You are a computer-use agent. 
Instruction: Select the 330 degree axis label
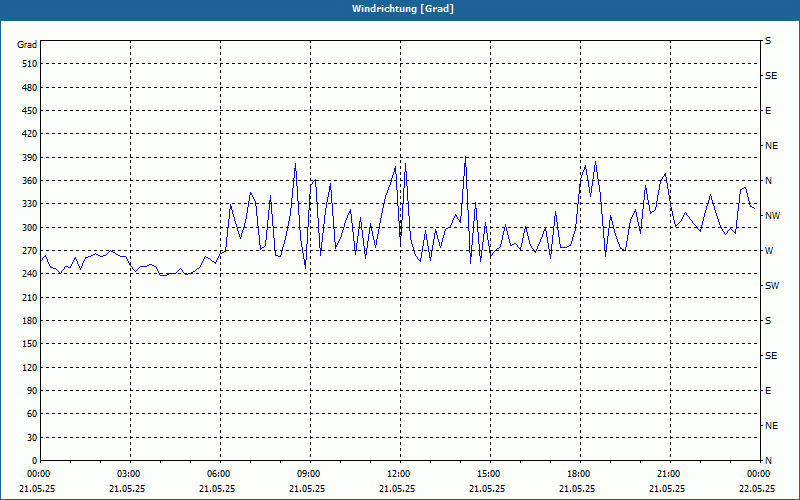point(30,204)
